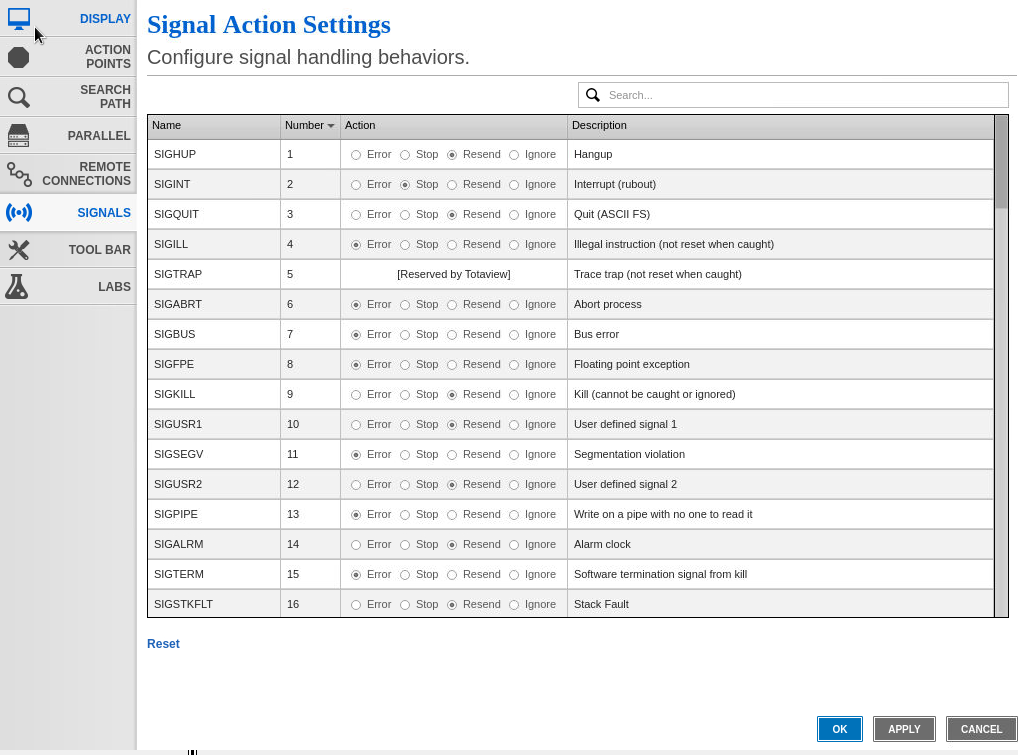This screenshot has width=1018, height=755.
Task: Select Resend for SIGABRT
Action: (452, 305)
